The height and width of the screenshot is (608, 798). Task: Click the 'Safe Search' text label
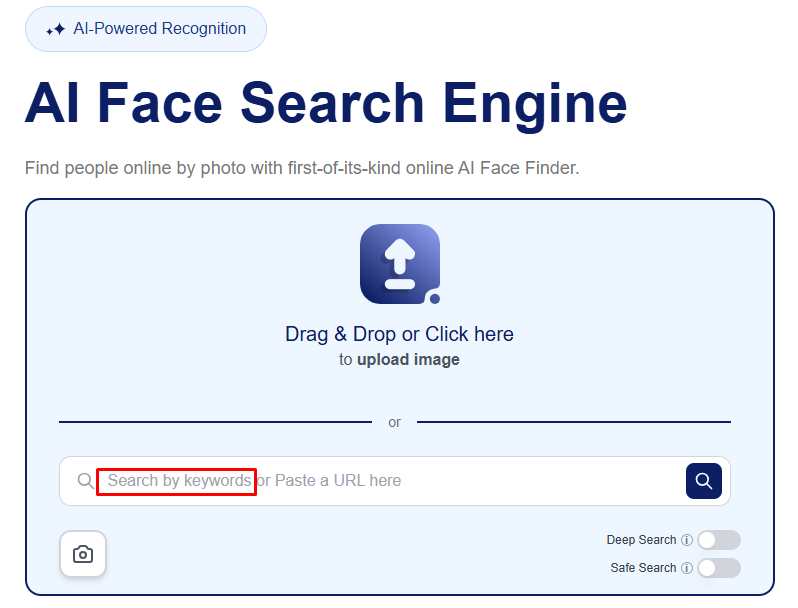coord(643,568)
